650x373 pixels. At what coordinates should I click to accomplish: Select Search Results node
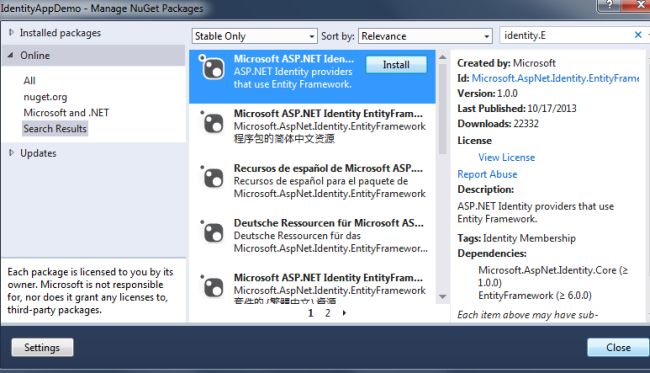pos(55,129)
